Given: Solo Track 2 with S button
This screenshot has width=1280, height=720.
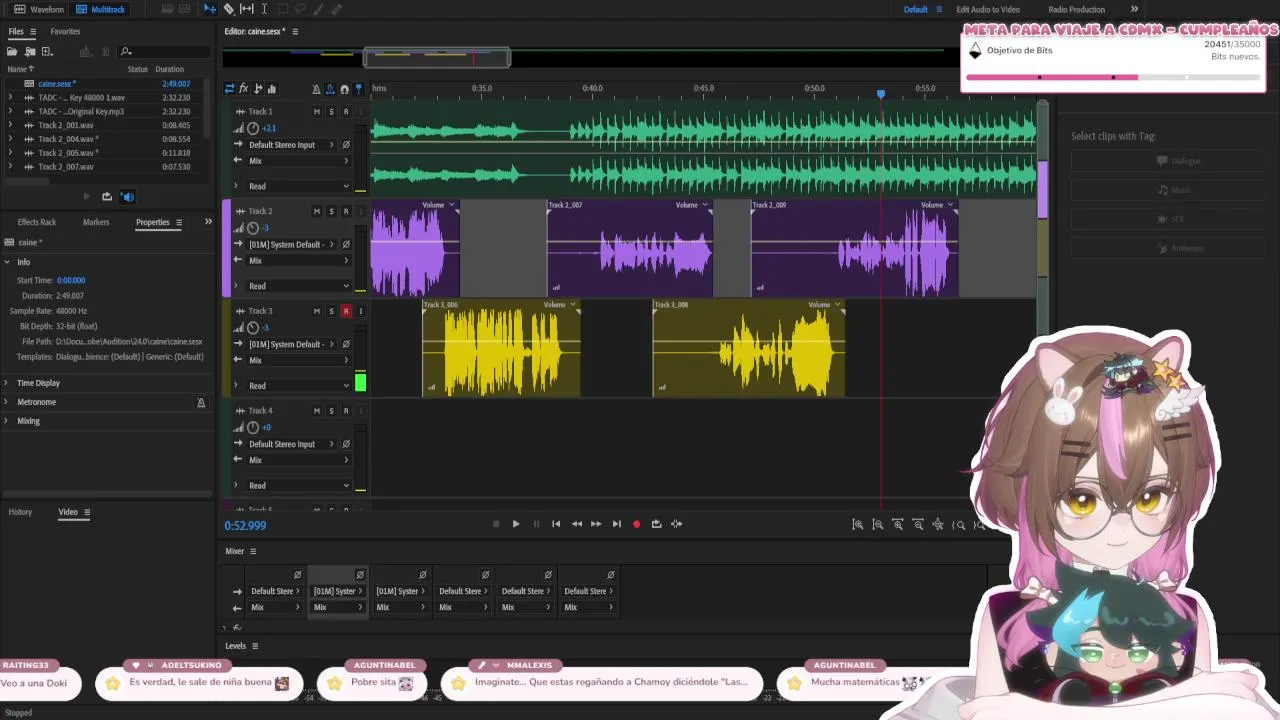Looking at the screenshot, I should pyautogui.click(x=331, y=212).
